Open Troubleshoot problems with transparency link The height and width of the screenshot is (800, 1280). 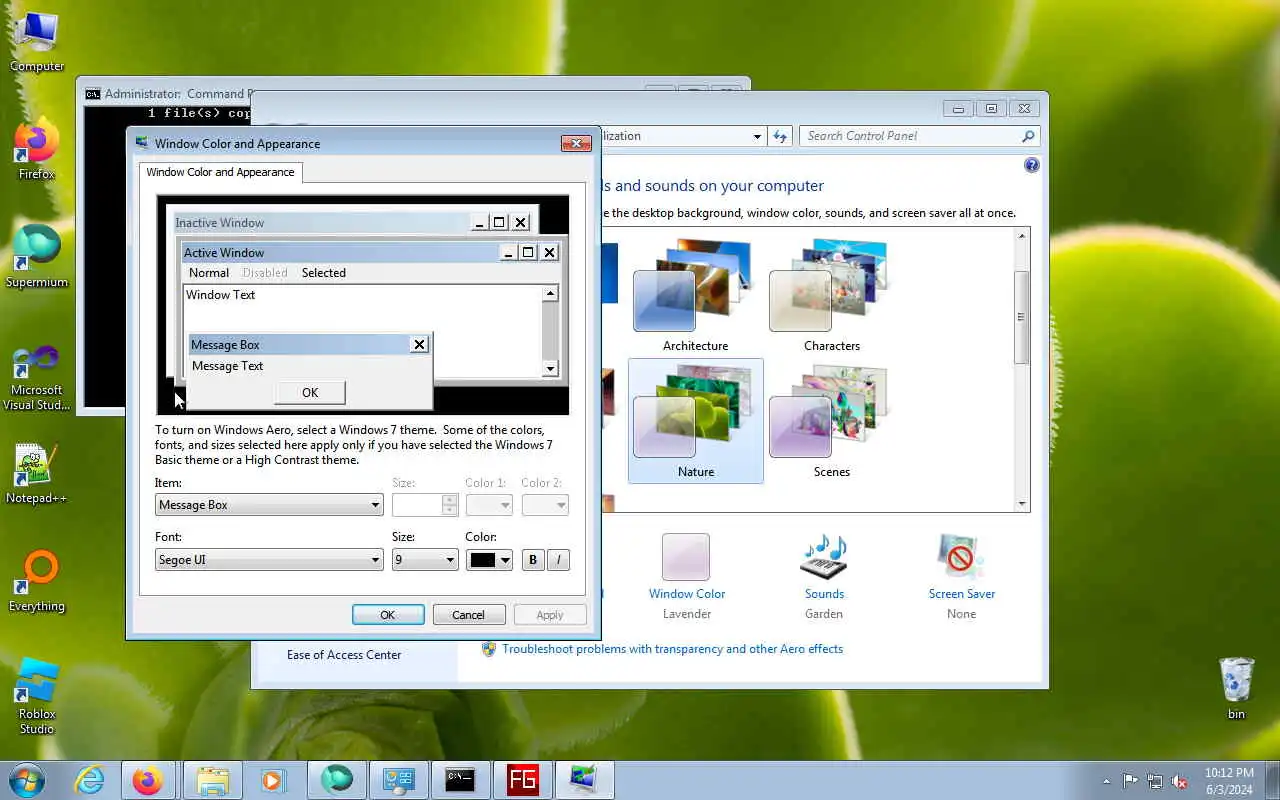(x=672, y=649)
